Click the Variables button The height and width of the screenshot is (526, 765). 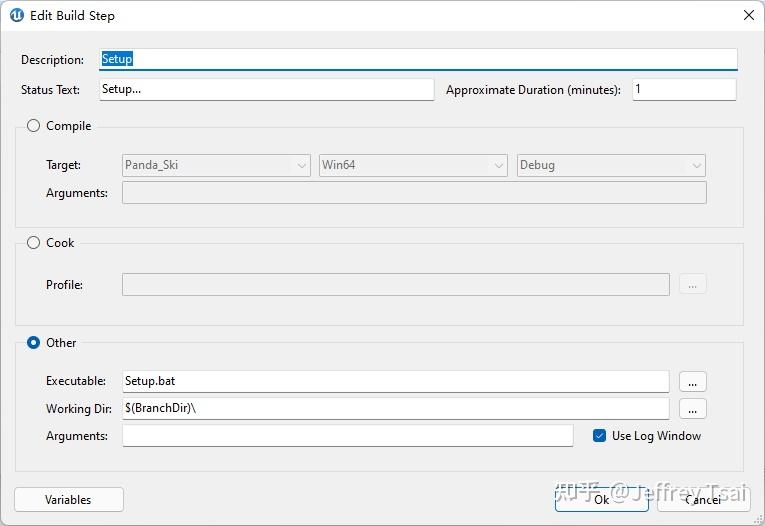[x=69, y=500]
